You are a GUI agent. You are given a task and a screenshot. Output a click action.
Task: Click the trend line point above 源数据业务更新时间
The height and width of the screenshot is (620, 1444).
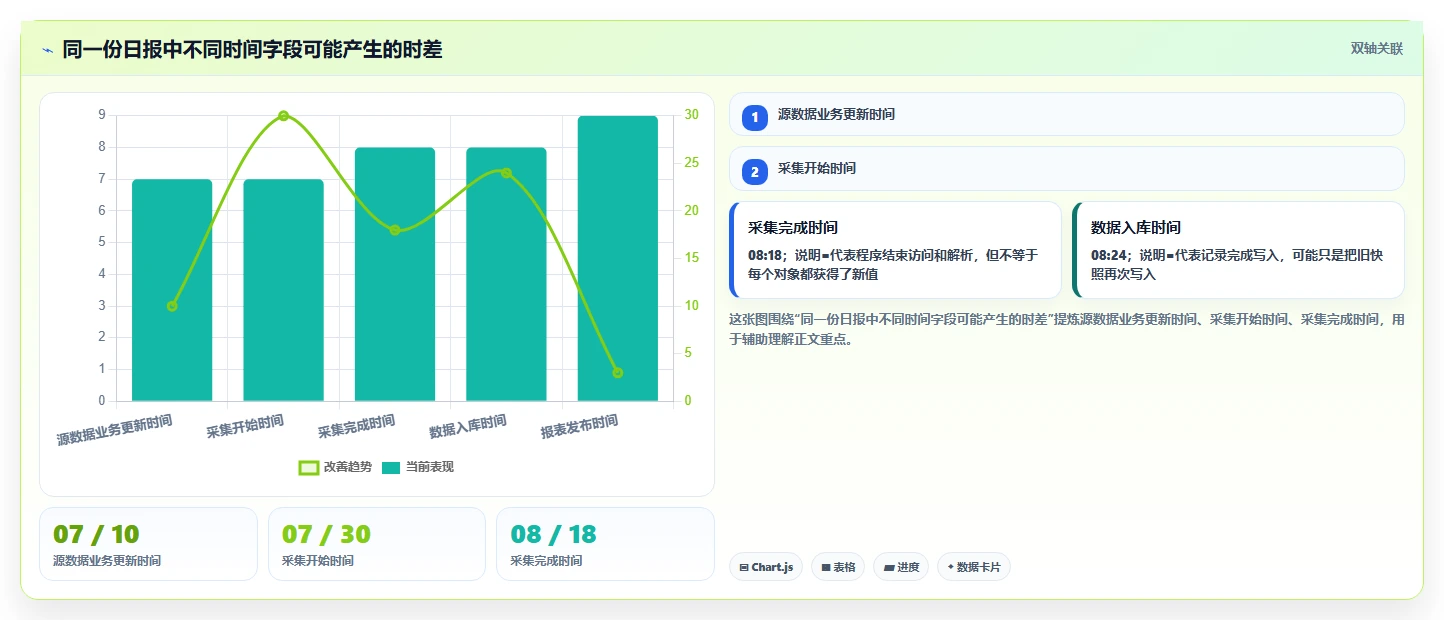pyautogui.click(x=172, y=306)
